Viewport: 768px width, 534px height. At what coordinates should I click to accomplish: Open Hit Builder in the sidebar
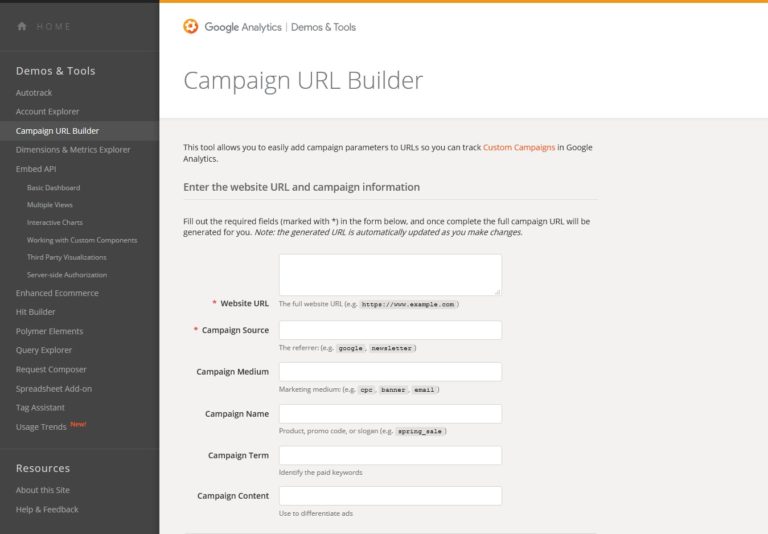[x=35, y=312]
